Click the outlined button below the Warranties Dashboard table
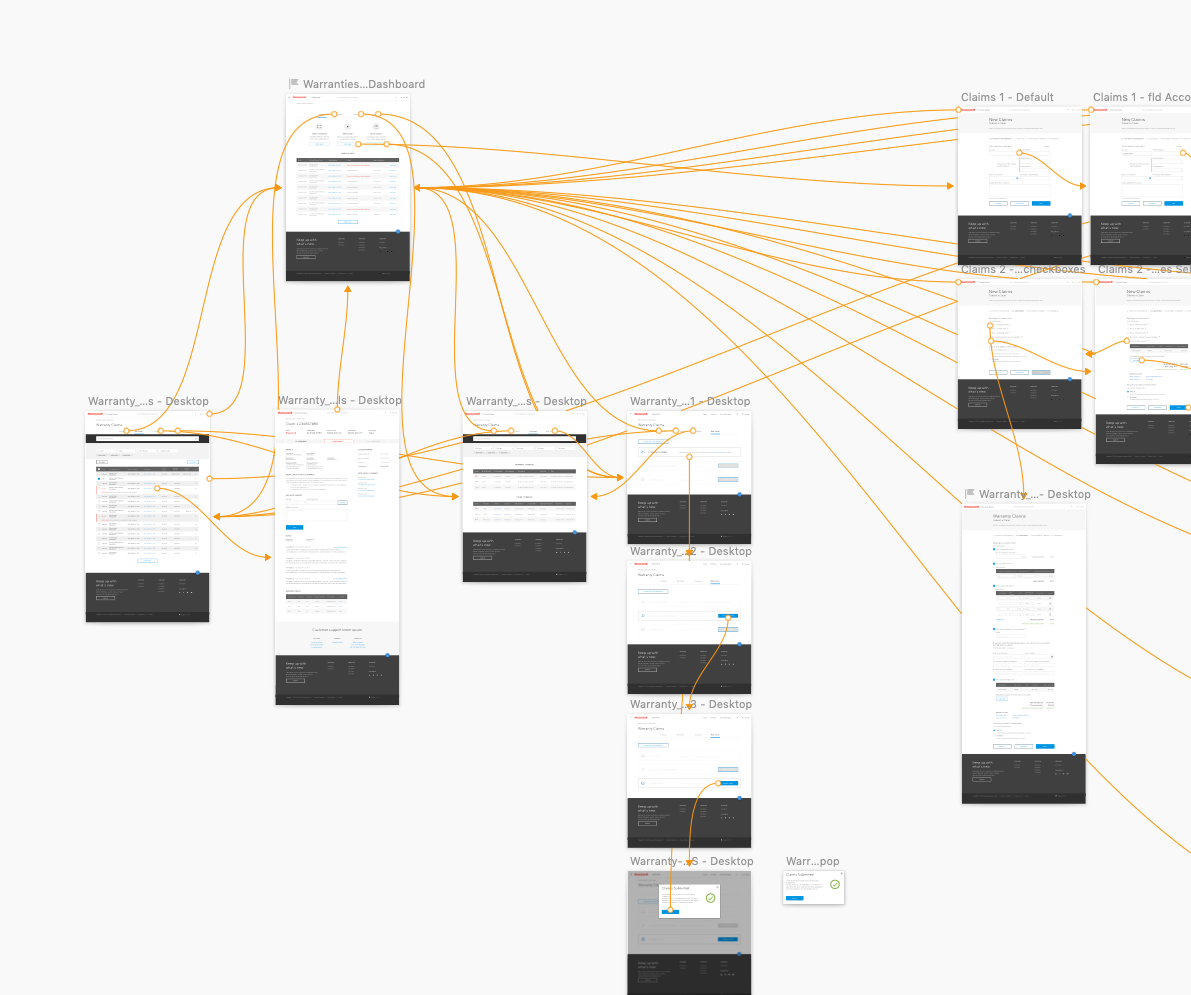 point(348,222)
